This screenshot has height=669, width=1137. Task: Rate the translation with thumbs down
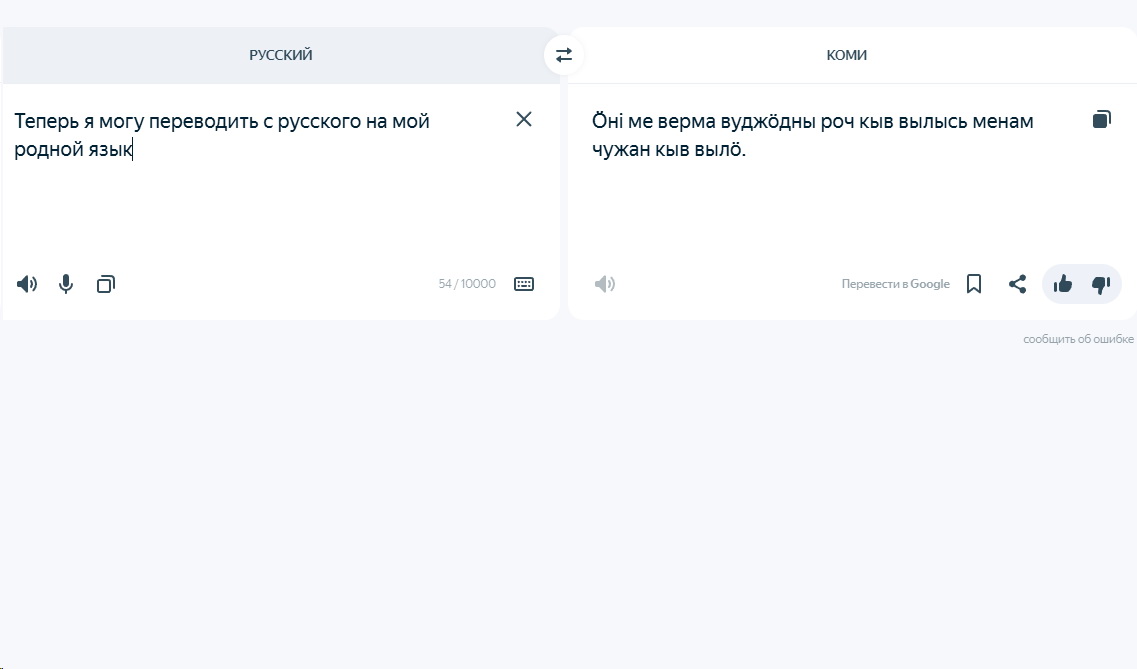pos(1101,284)
